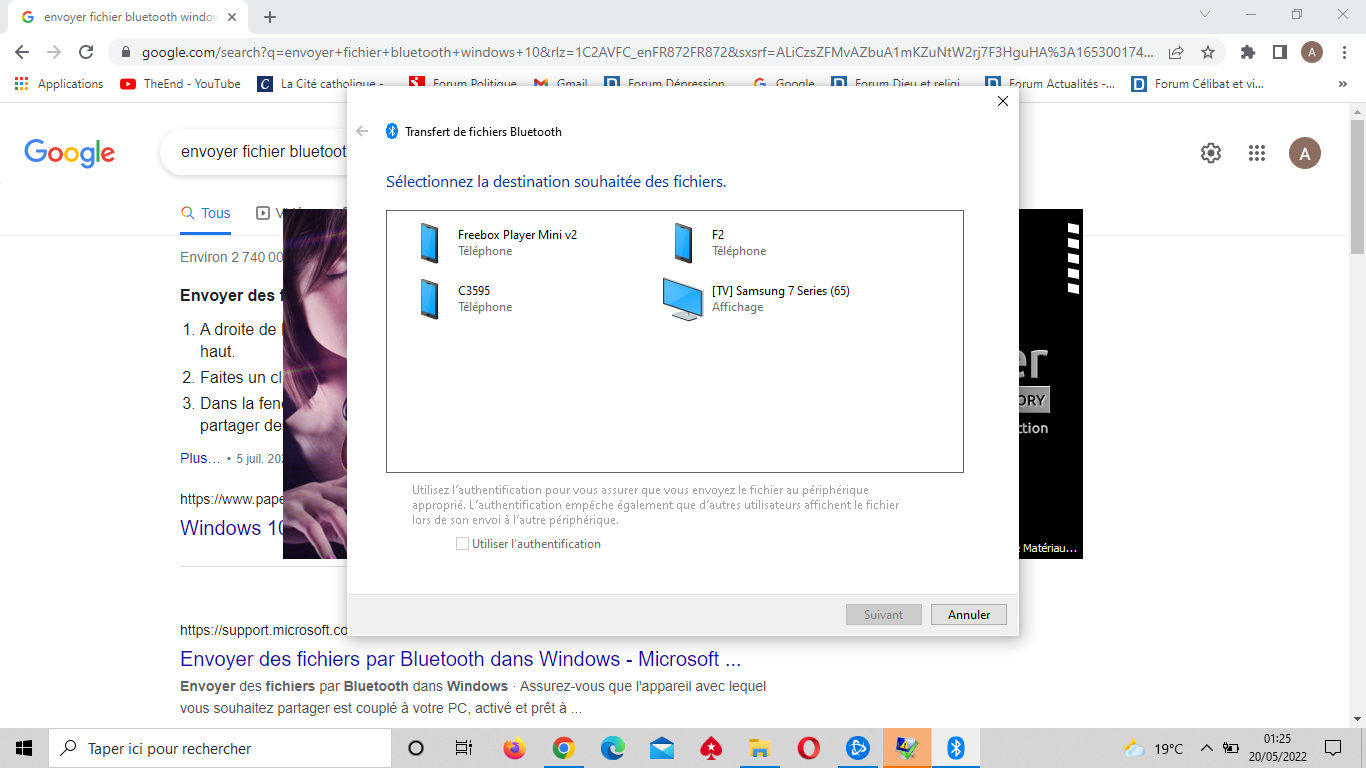The width and height of the screenshot is (1366, 768).
Task: Close the Bluetooth file transfer dialog
Action: [1003, 101]
